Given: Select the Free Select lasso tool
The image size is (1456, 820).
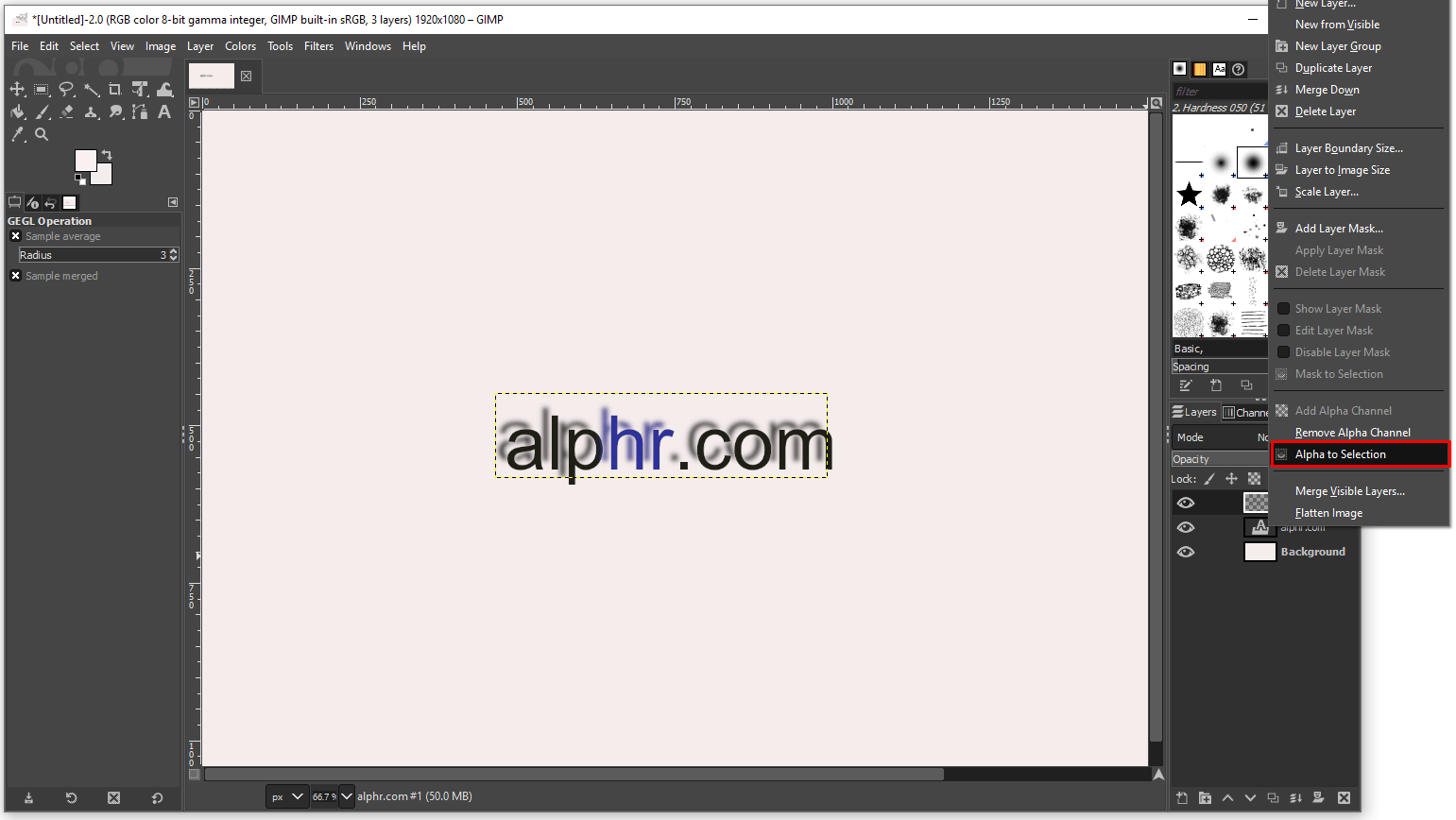Looking at the screenshot, I should [66, 90].
